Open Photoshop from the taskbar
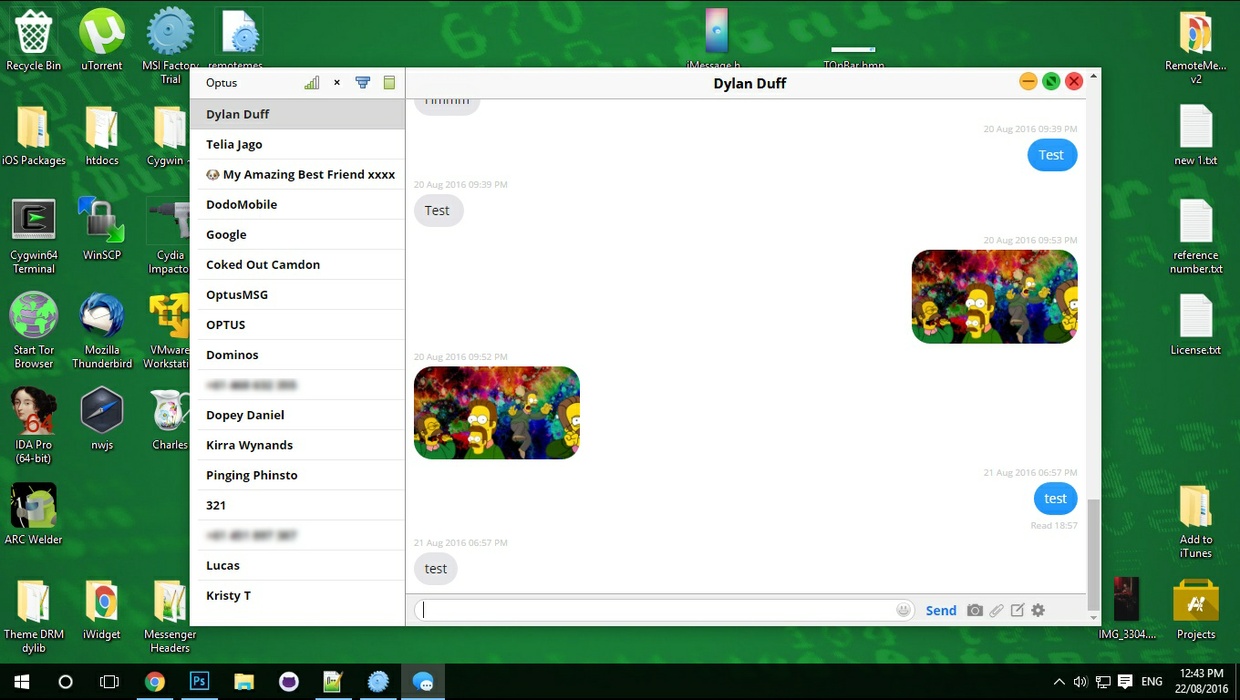1240x700 pixels. 199,682
